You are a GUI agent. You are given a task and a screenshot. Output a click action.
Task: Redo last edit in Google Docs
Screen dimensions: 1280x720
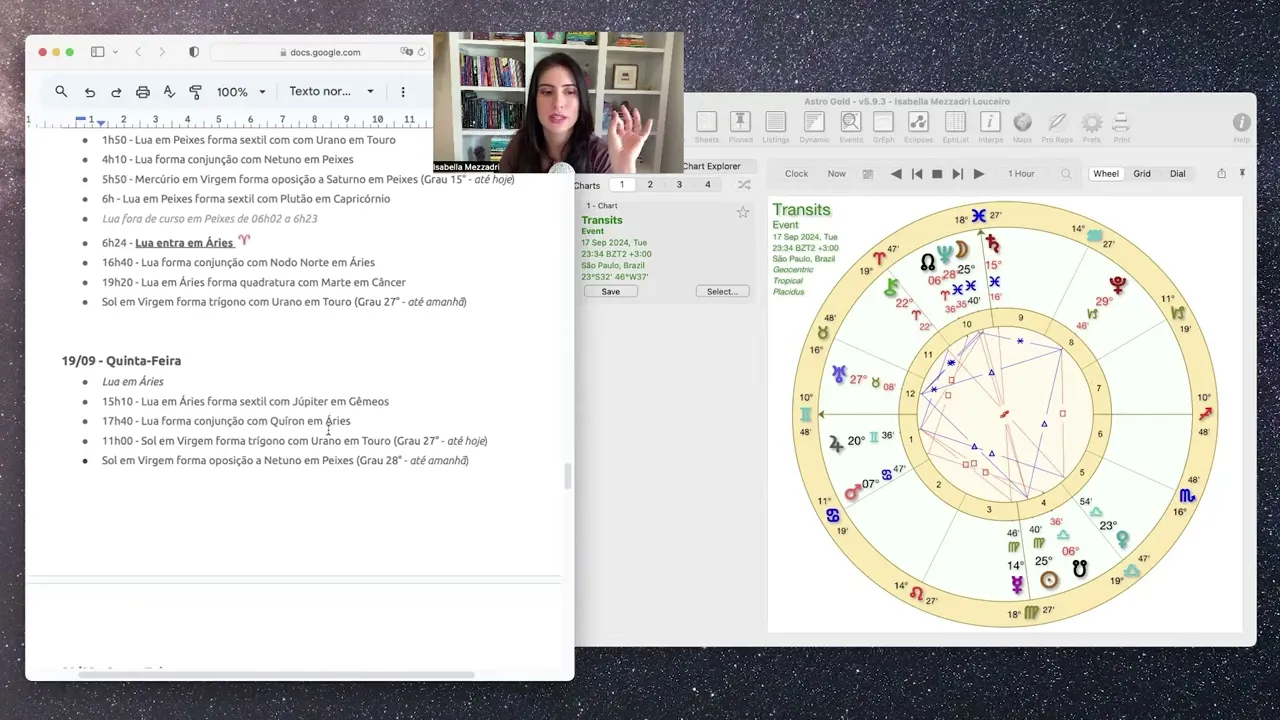point(116,92)
